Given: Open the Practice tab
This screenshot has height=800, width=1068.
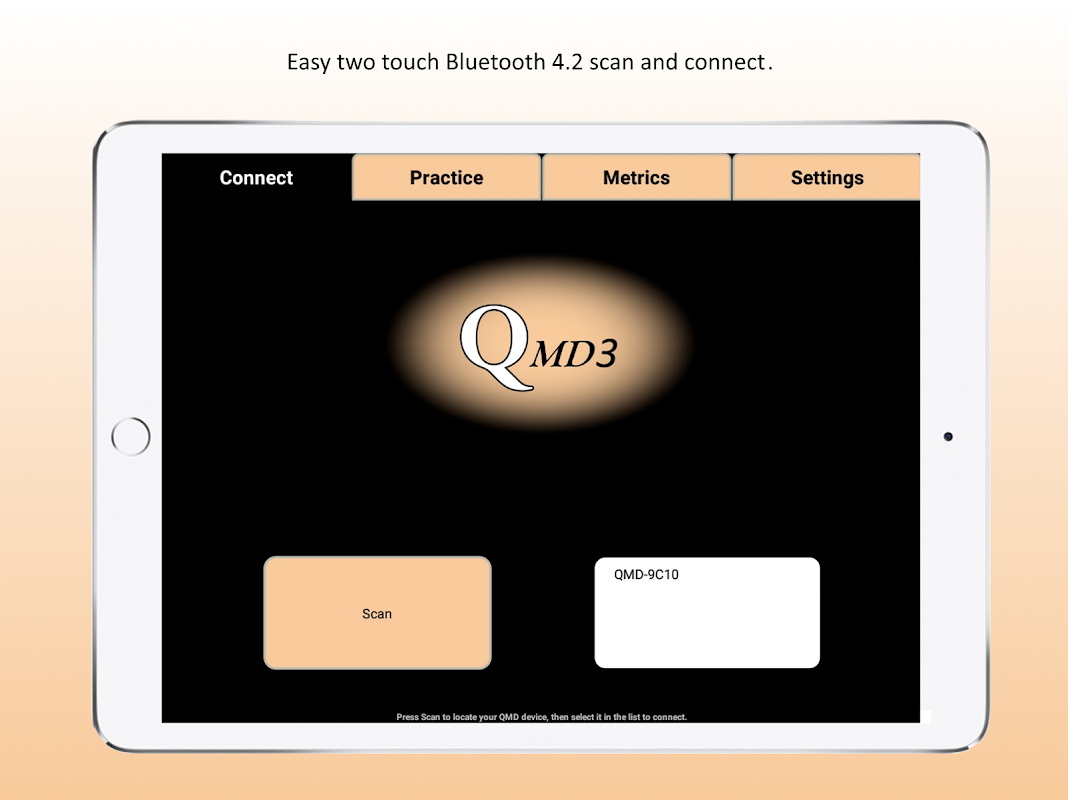Looking at the screenshot, I should pyautogui.click(x=446, y=178).
